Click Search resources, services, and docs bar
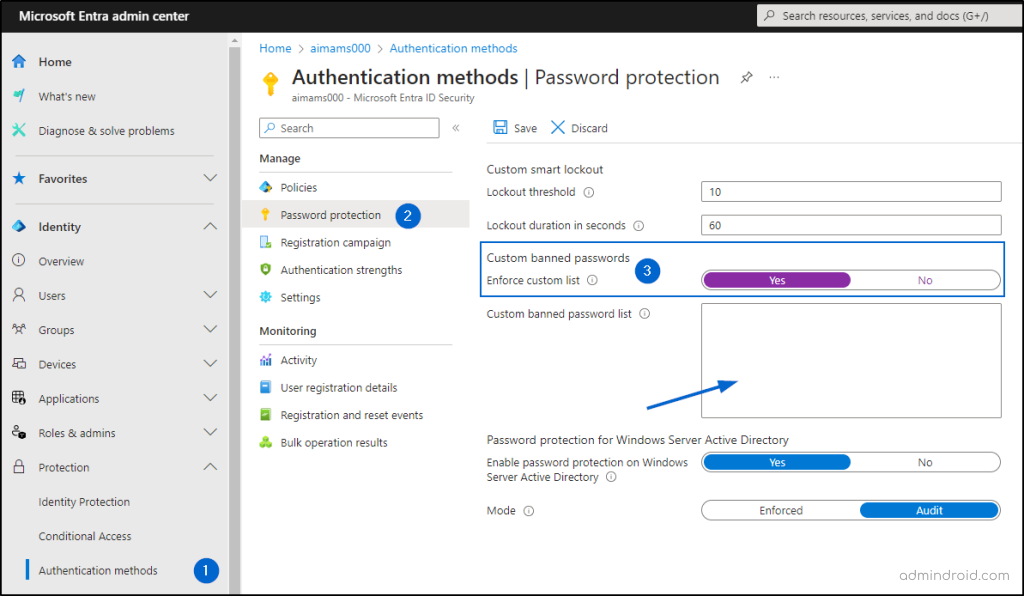The image size is (1024, 596). (888, 16)
